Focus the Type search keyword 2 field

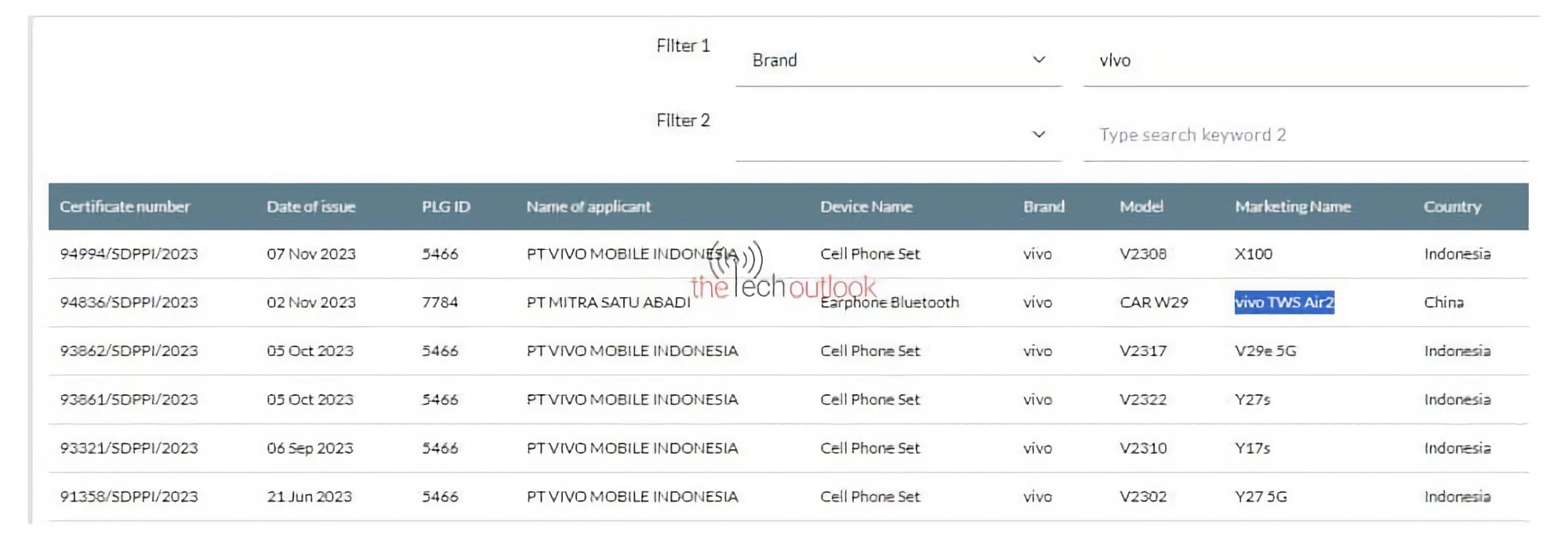(x=1305, y=135)
